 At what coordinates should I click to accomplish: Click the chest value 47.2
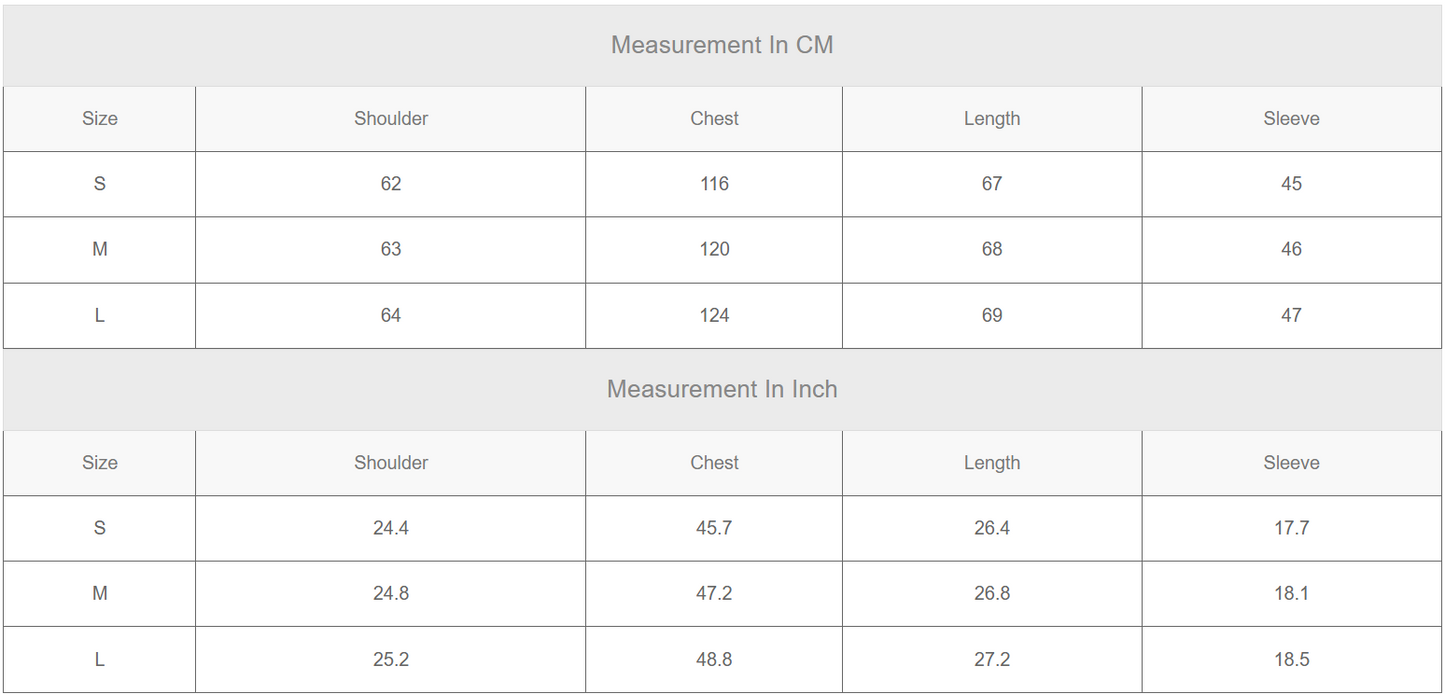point(714,594)
